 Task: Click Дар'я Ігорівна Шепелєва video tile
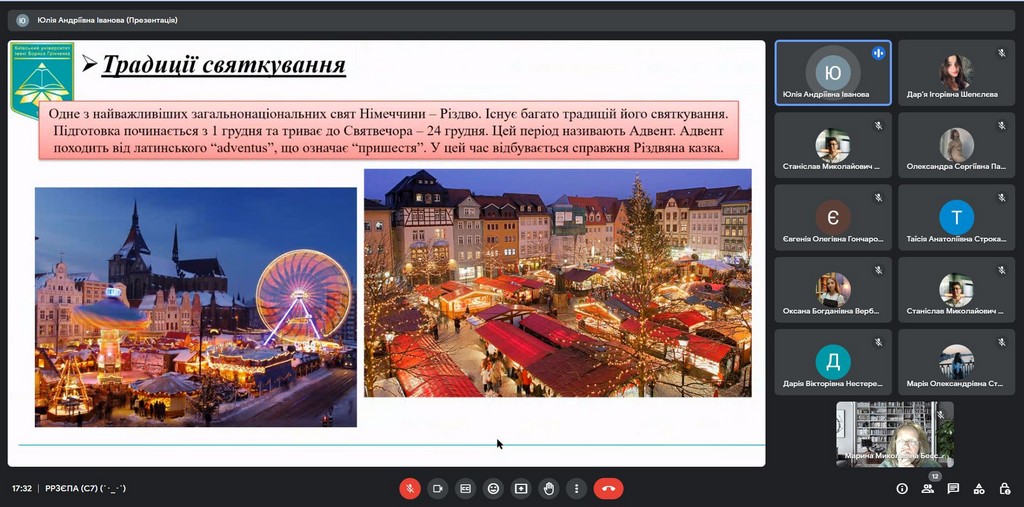coord(955,73)
